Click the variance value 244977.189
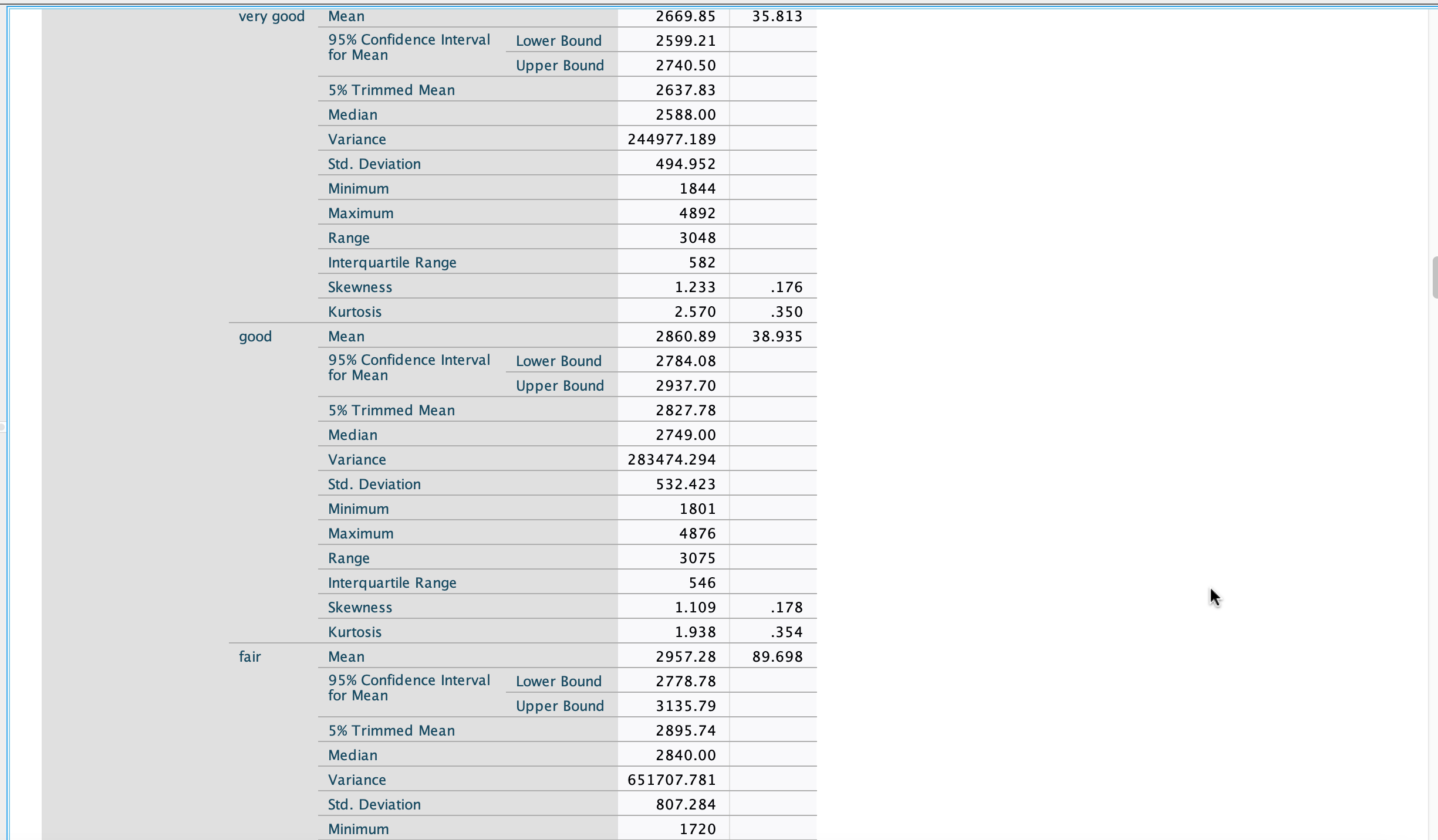Screen dimensions: 1438x840 (671, 140)
